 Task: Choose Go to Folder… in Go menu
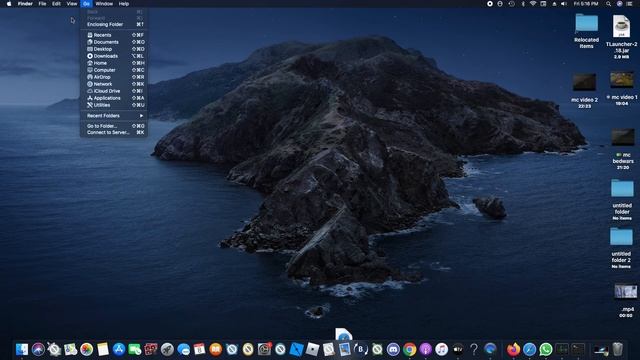click(114, 126)
